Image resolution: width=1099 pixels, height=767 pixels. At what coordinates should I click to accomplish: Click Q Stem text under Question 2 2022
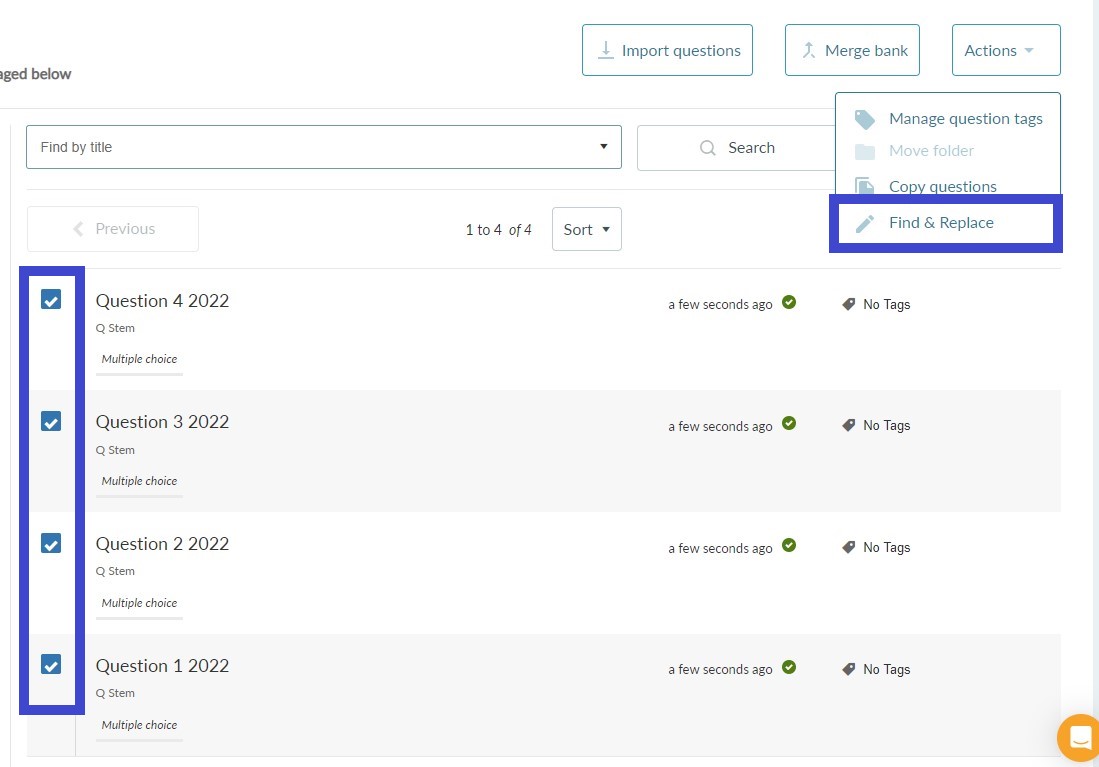click(115, 571)
